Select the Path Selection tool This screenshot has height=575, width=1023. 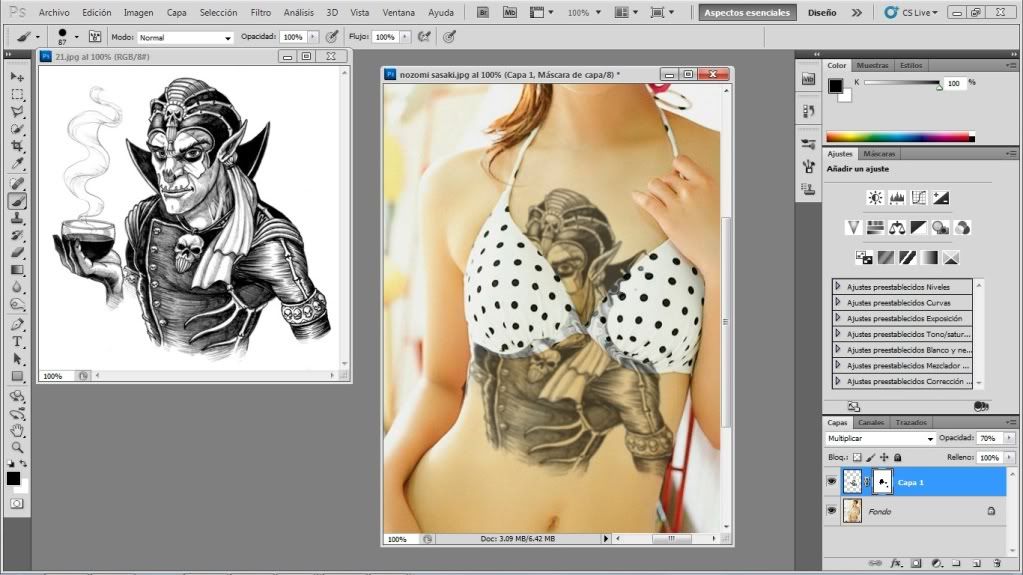(x=17, y=359)
